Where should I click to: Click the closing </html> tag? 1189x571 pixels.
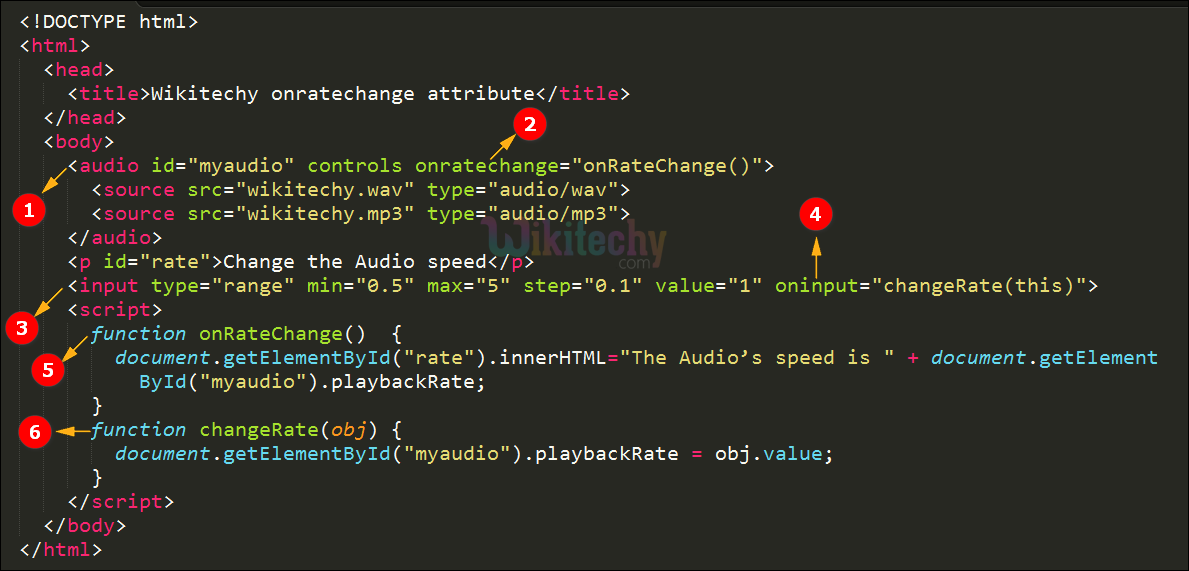[61, 550]
